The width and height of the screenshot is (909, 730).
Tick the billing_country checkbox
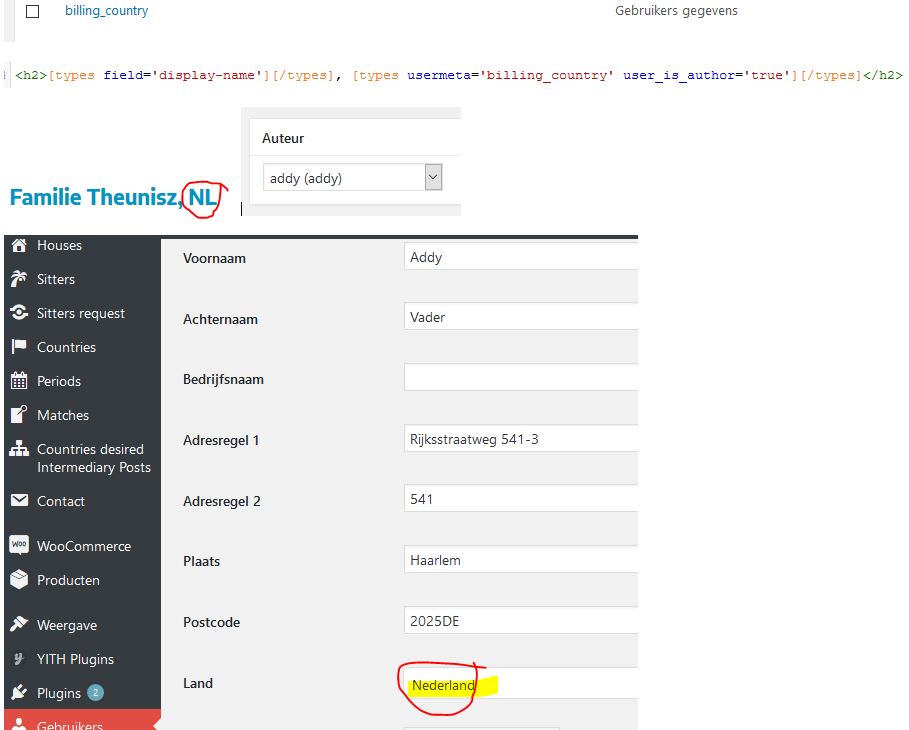click(x=32, y=12)
